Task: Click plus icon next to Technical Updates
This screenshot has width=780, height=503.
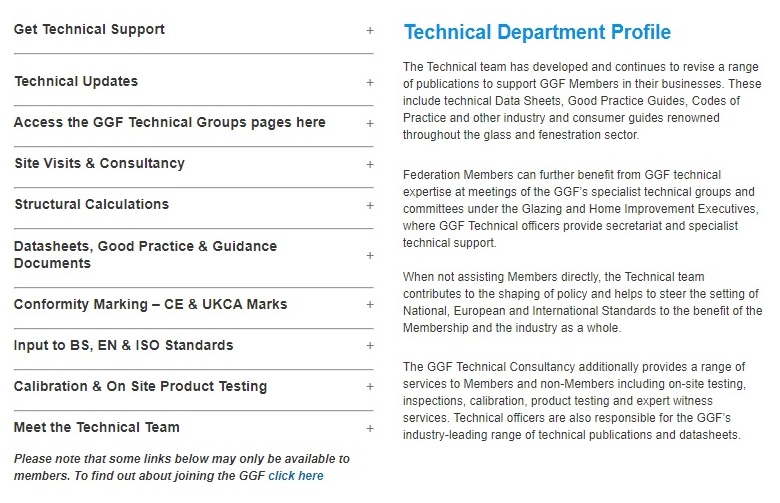Action: (370, 82)
